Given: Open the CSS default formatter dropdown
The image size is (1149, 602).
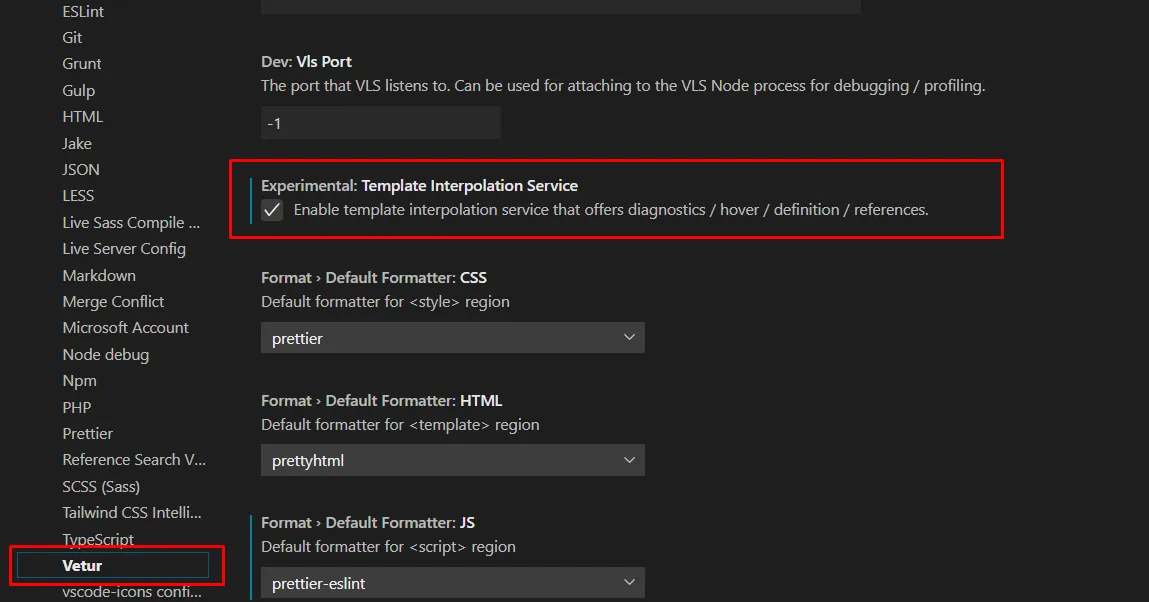Looking at the screenshot, I should (x=452, y=338).
